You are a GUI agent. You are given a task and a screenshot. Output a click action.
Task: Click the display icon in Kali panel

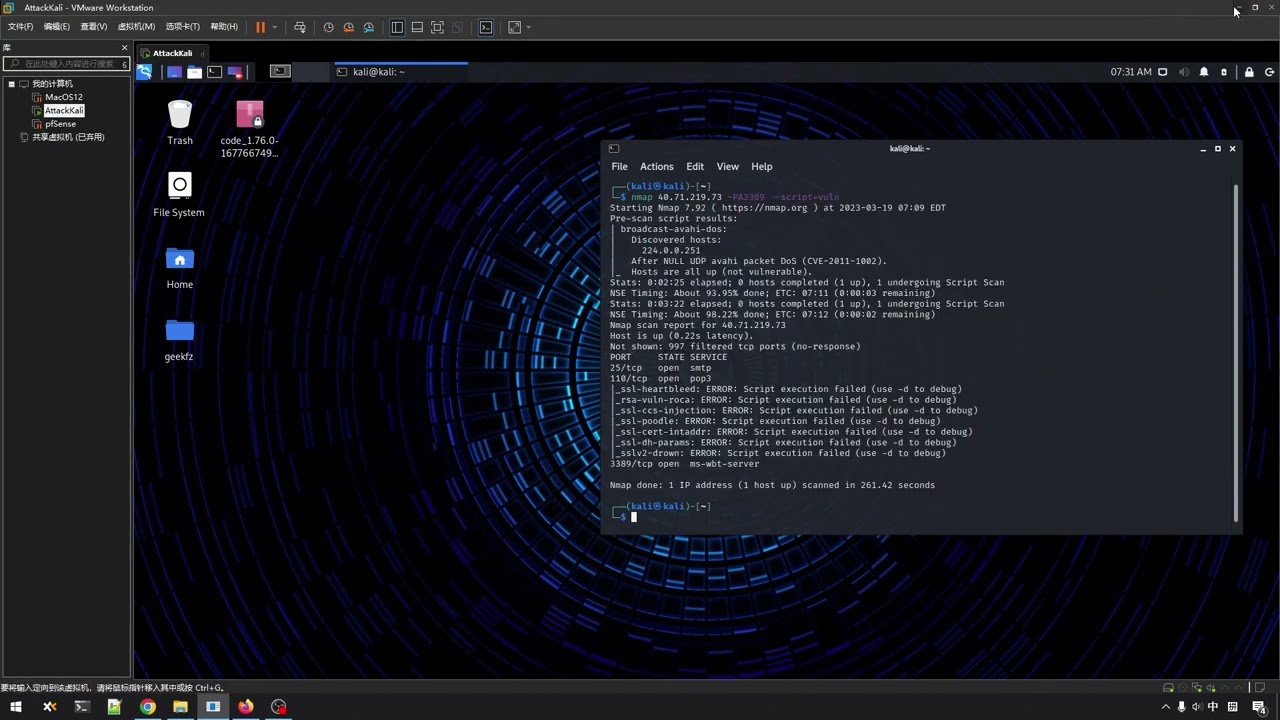click(1162, 72)
